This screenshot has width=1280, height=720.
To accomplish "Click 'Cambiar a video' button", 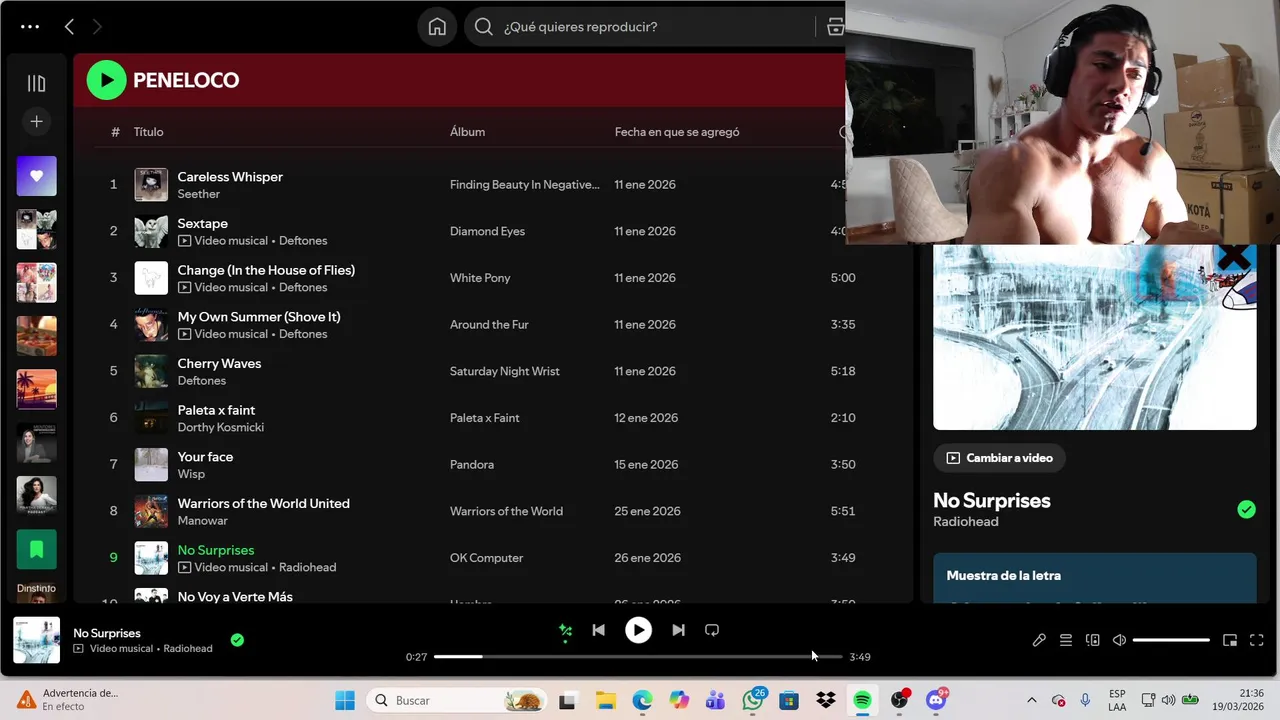I will [x=999, y=458].
